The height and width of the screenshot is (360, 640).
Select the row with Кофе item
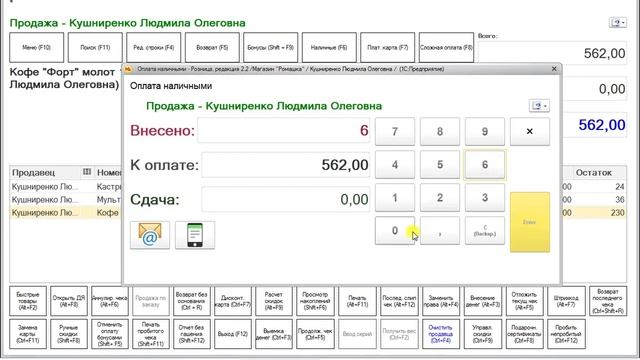[65, 213]
